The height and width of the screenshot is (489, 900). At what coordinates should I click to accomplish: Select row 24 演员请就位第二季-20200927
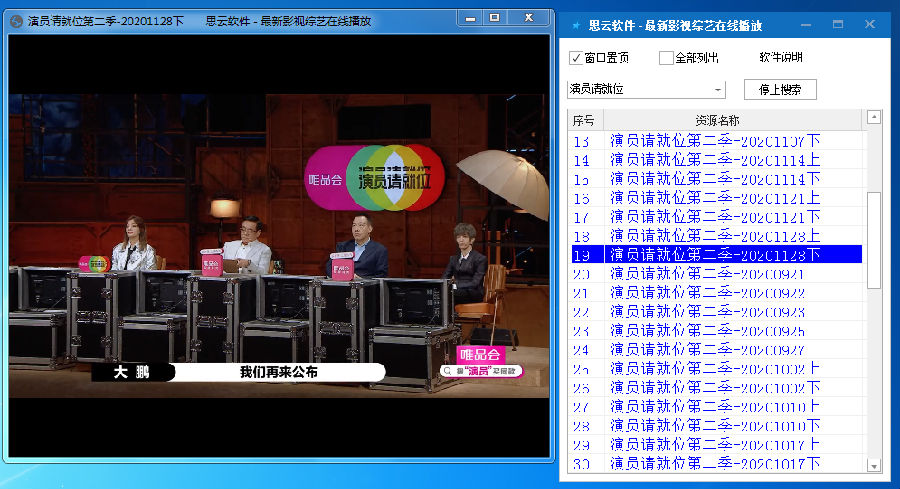click(x=716, y=349)
